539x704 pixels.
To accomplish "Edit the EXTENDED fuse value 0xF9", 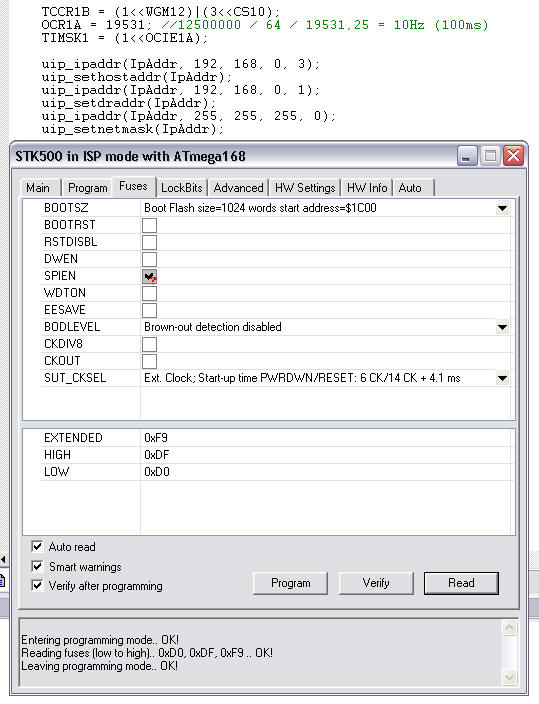I will [x=156, y=438].
